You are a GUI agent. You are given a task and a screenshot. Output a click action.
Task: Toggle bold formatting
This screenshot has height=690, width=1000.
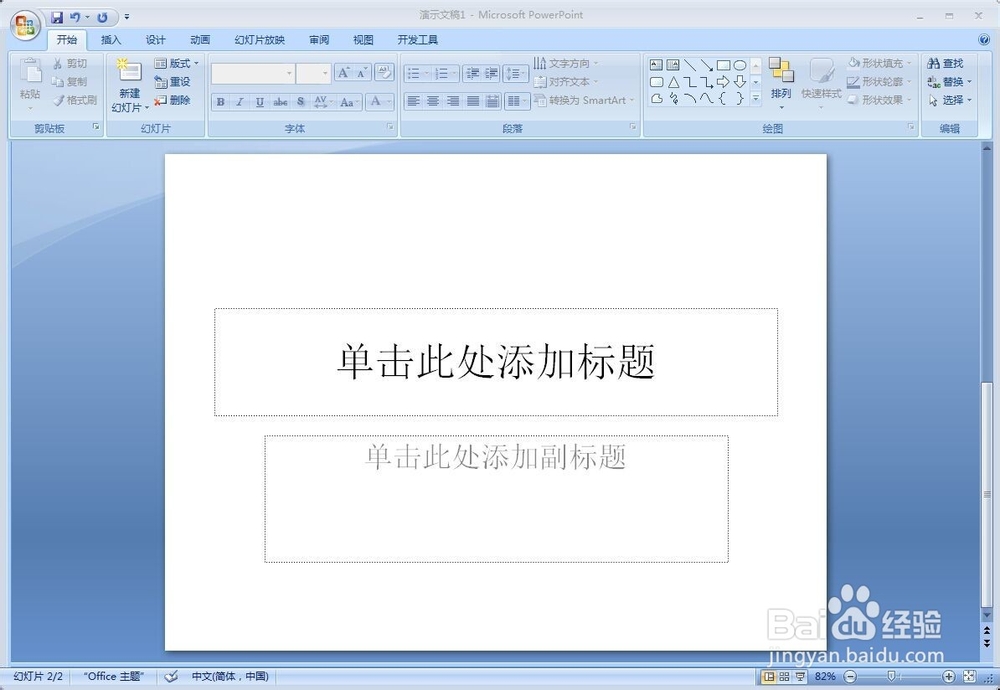click(219, 102)
